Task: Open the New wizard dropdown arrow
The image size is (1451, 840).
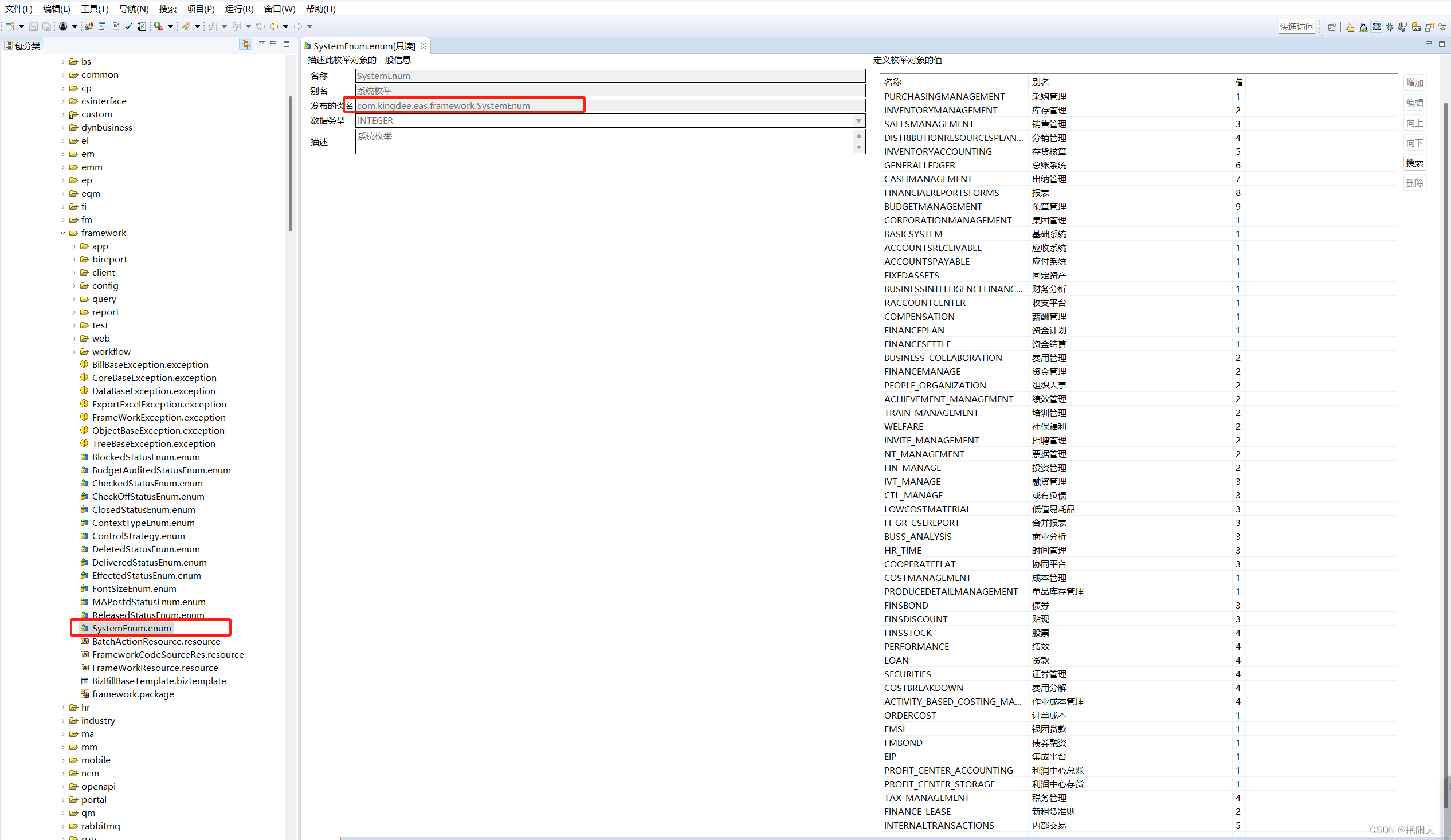Action: pos(21,26)
